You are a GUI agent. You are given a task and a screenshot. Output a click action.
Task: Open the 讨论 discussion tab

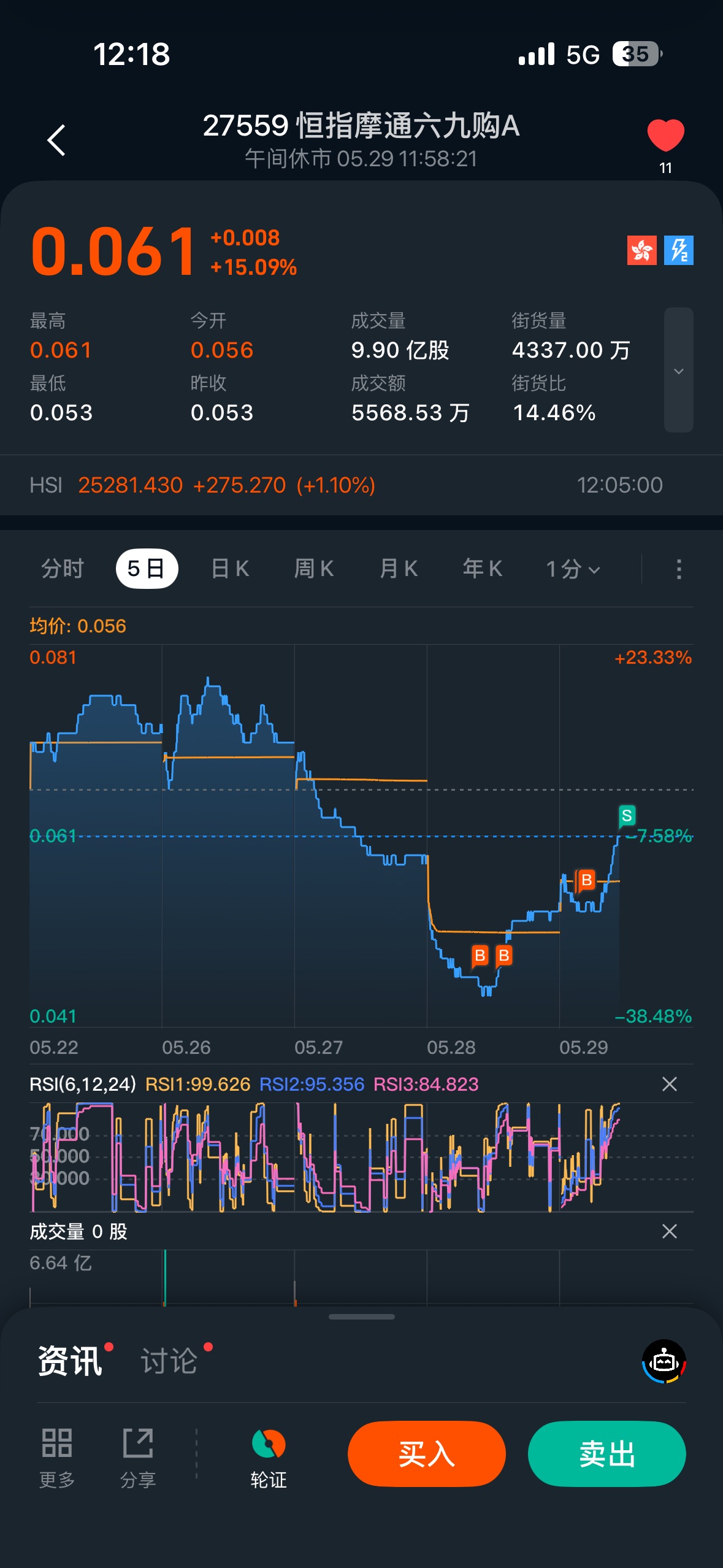[x=169, y=1361]
